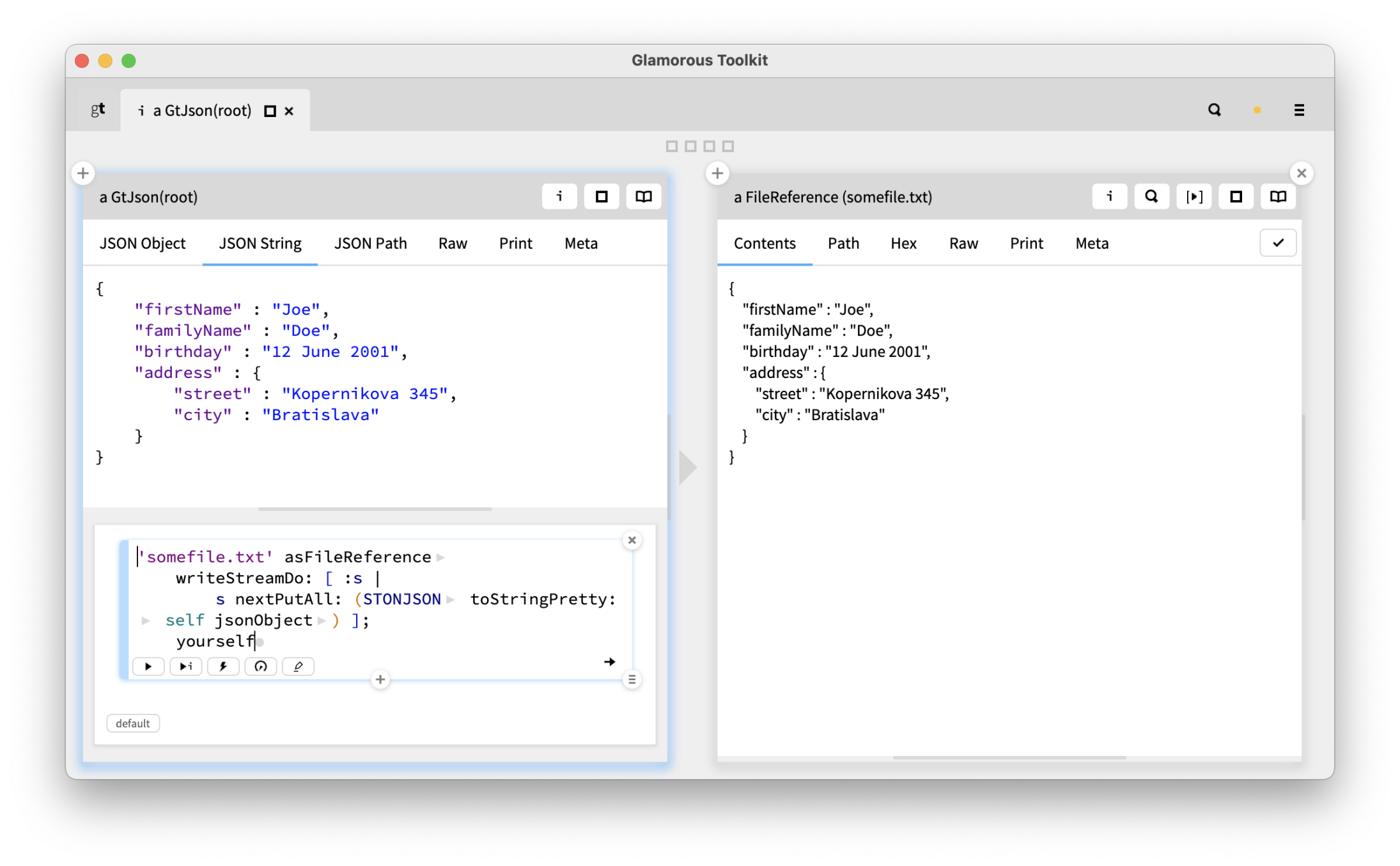This screenshot has height=866, width=1400.
Task: Click the horizontal scrollbar under the JSON String view
Action: [375, 509]
